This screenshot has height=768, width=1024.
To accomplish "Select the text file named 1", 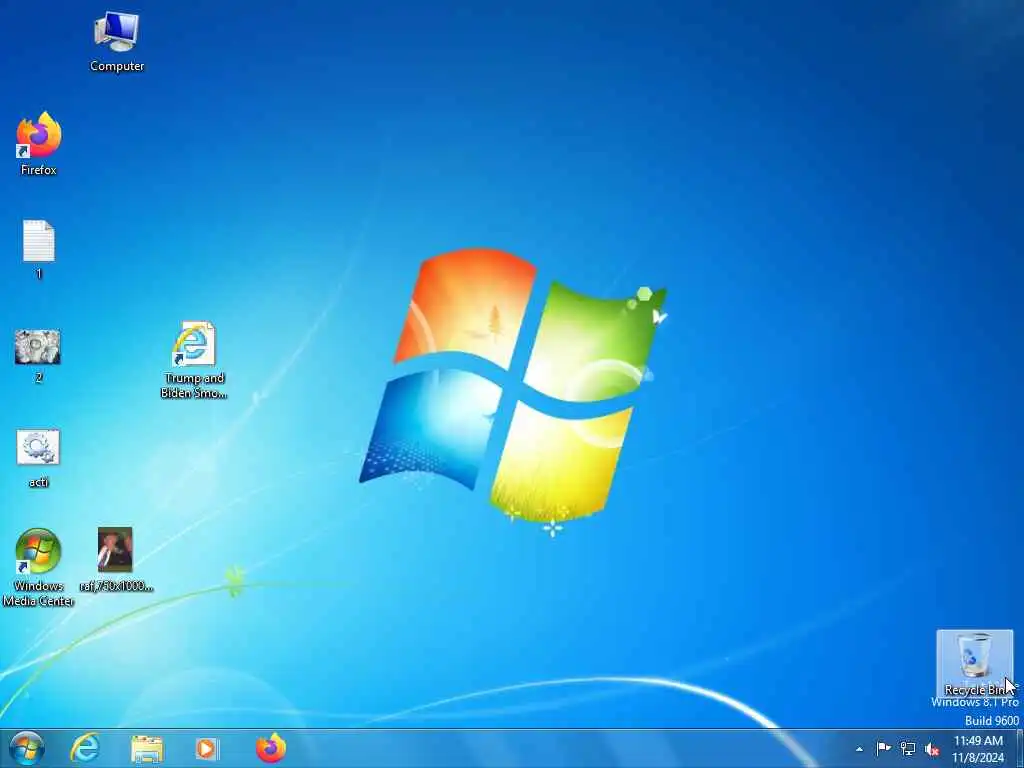I will [39, 249].
